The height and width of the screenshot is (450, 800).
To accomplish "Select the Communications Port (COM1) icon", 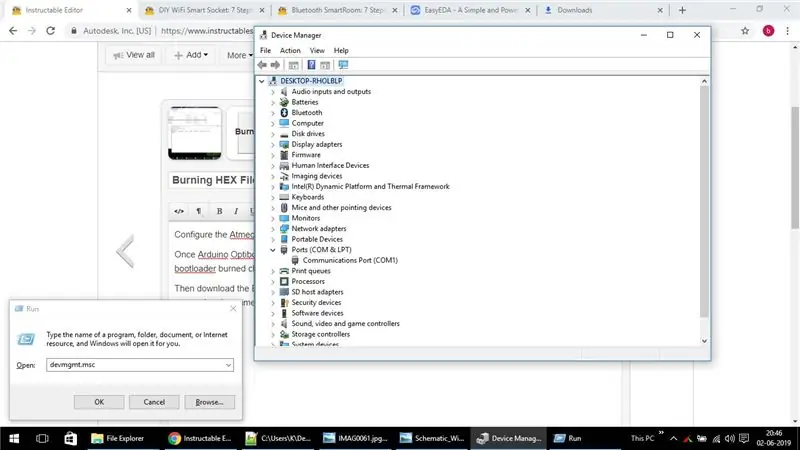I will coord(295,260).
